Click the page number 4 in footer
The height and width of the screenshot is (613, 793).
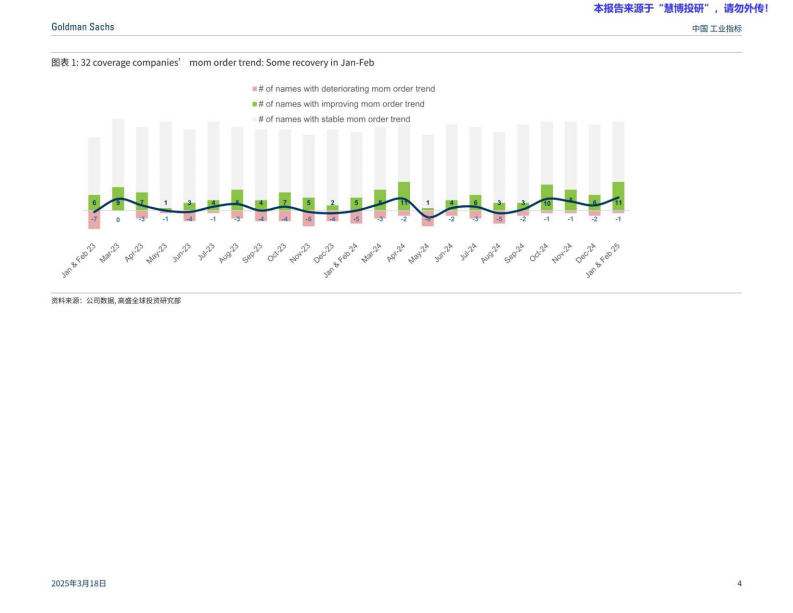point(739,583)
